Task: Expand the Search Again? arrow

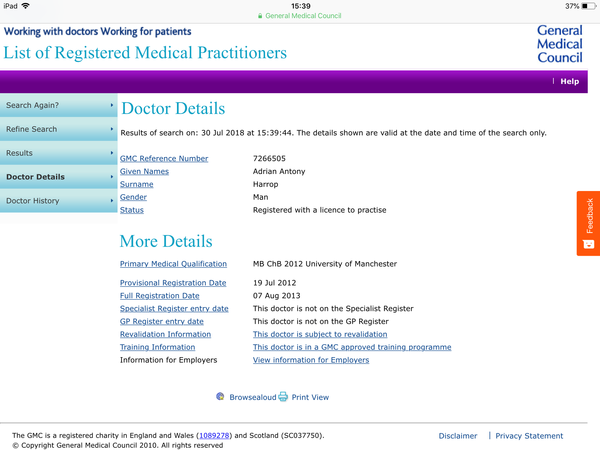Action: pos(112,105)
